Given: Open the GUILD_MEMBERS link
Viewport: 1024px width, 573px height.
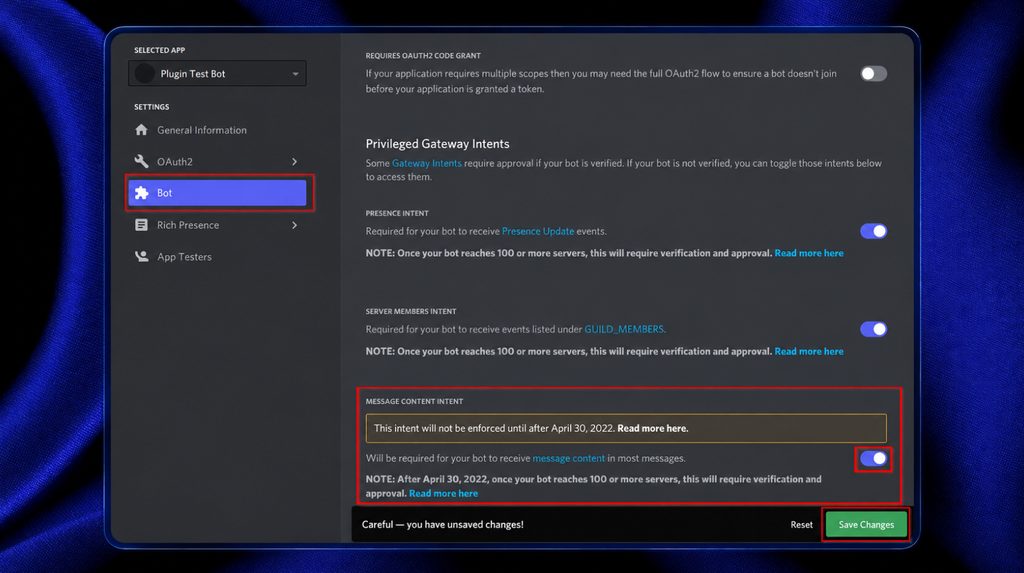Looking at the screenshot, I should (x=624, y=329).
